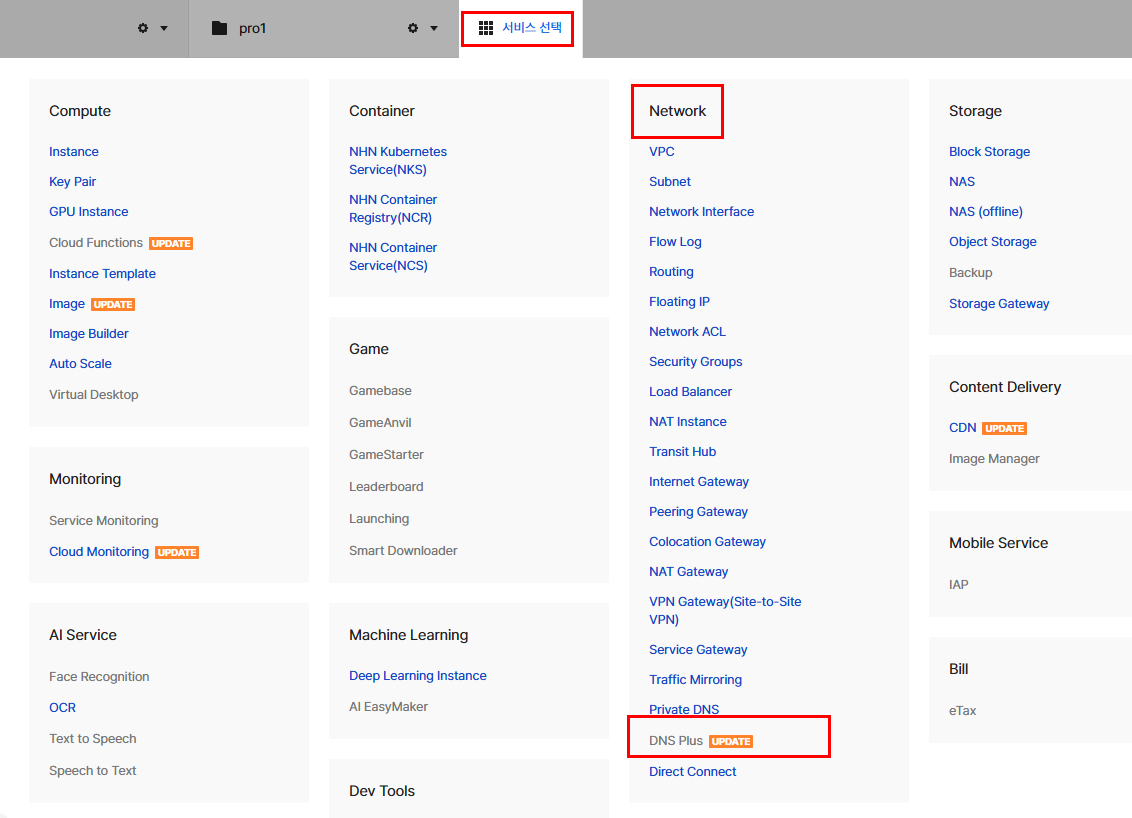Select Speech to Text
Screen dimensions: 1132x818
click(x=92, y=770)
